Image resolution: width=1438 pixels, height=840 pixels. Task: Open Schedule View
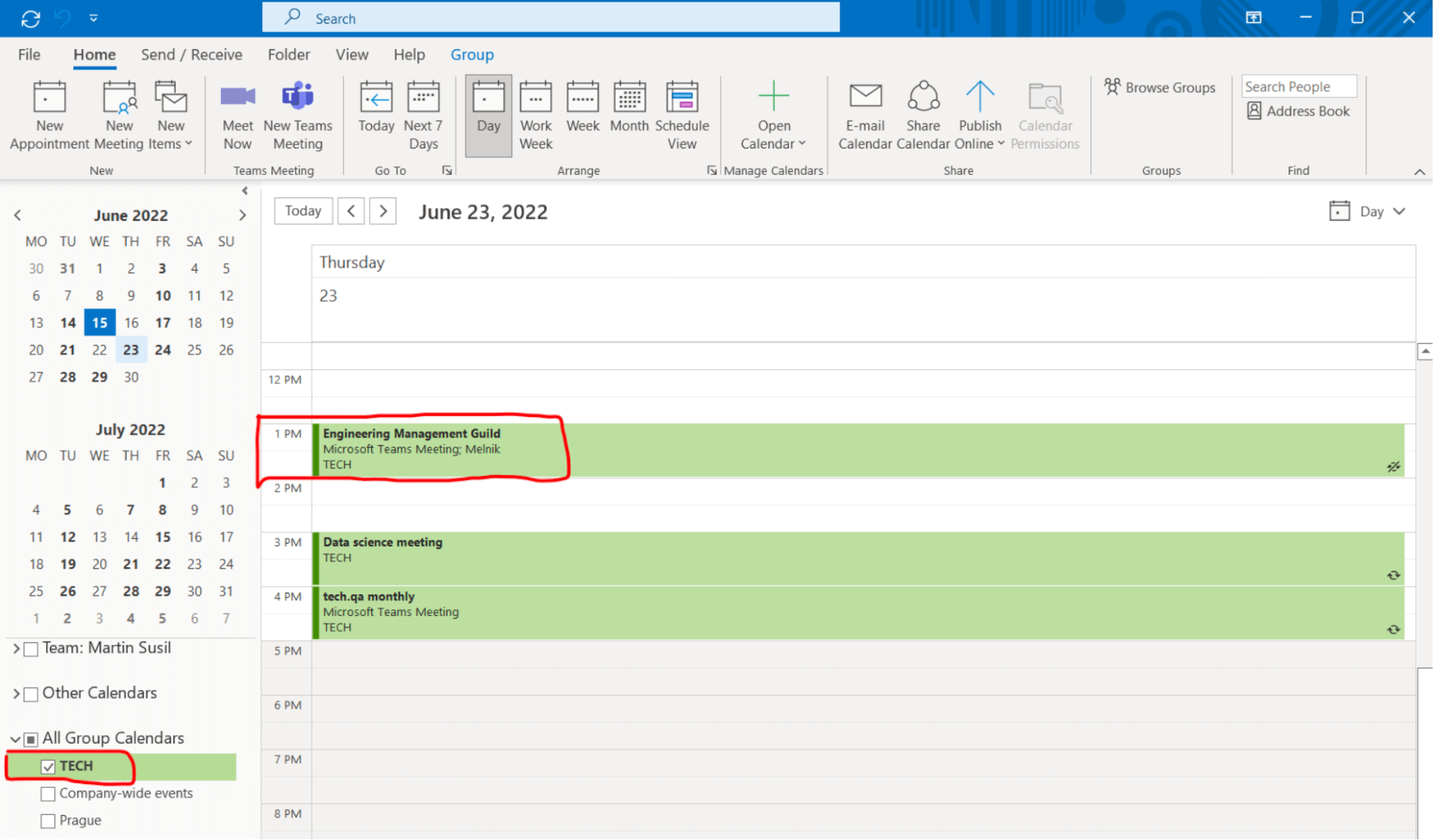tap(682, 114)
